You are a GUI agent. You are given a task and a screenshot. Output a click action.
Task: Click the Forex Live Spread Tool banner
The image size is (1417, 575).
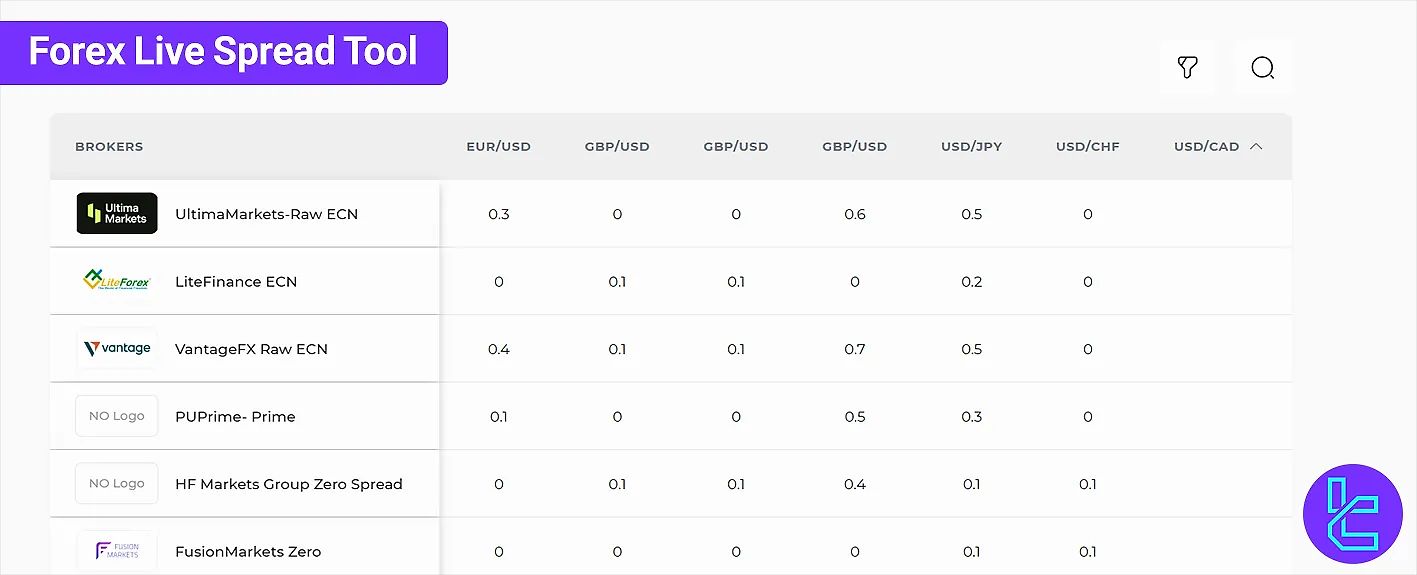coord(223,52)
